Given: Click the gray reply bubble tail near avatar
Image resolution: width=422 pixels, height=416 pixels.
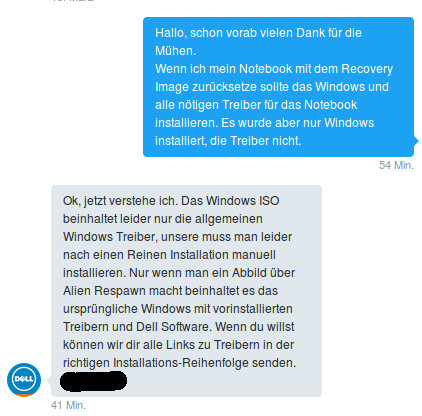Looking at the screenshot, I should pyautogui.click(x=49, y=381).
